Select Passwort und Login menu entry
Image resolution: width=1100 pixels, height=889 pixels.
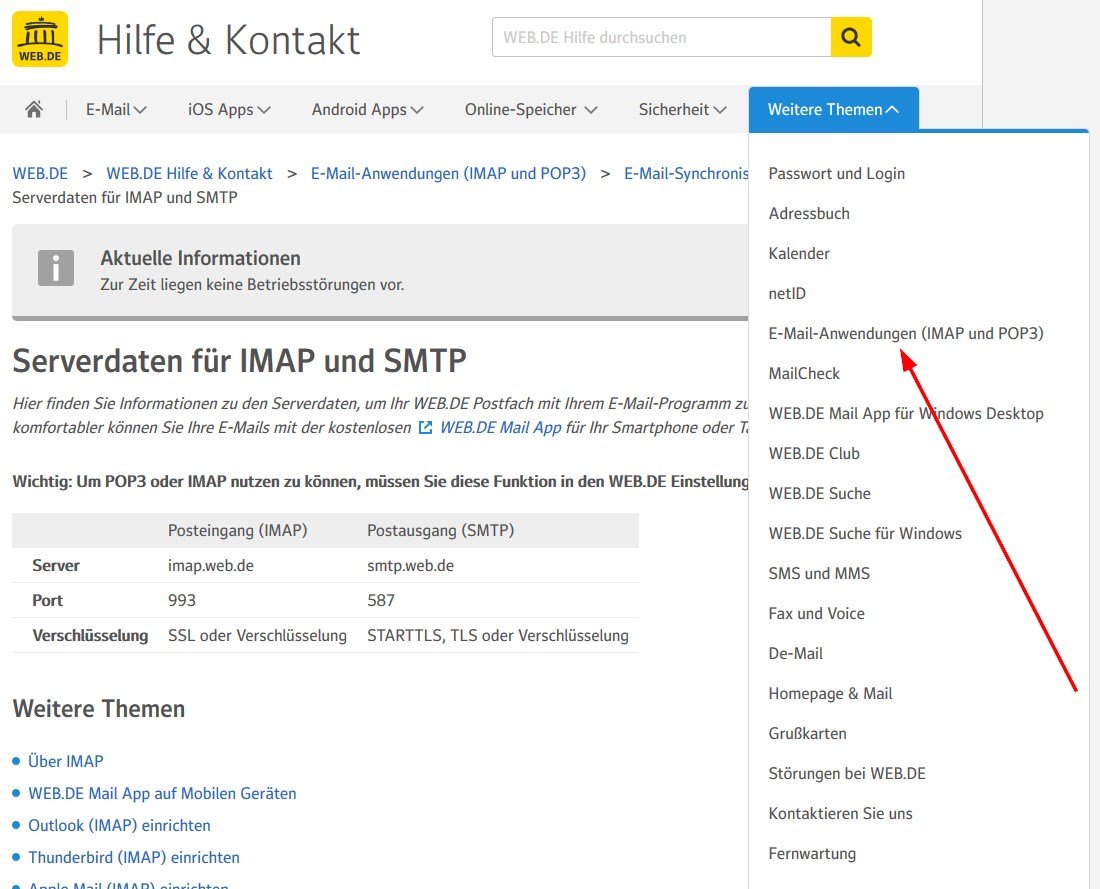[836, 173]
